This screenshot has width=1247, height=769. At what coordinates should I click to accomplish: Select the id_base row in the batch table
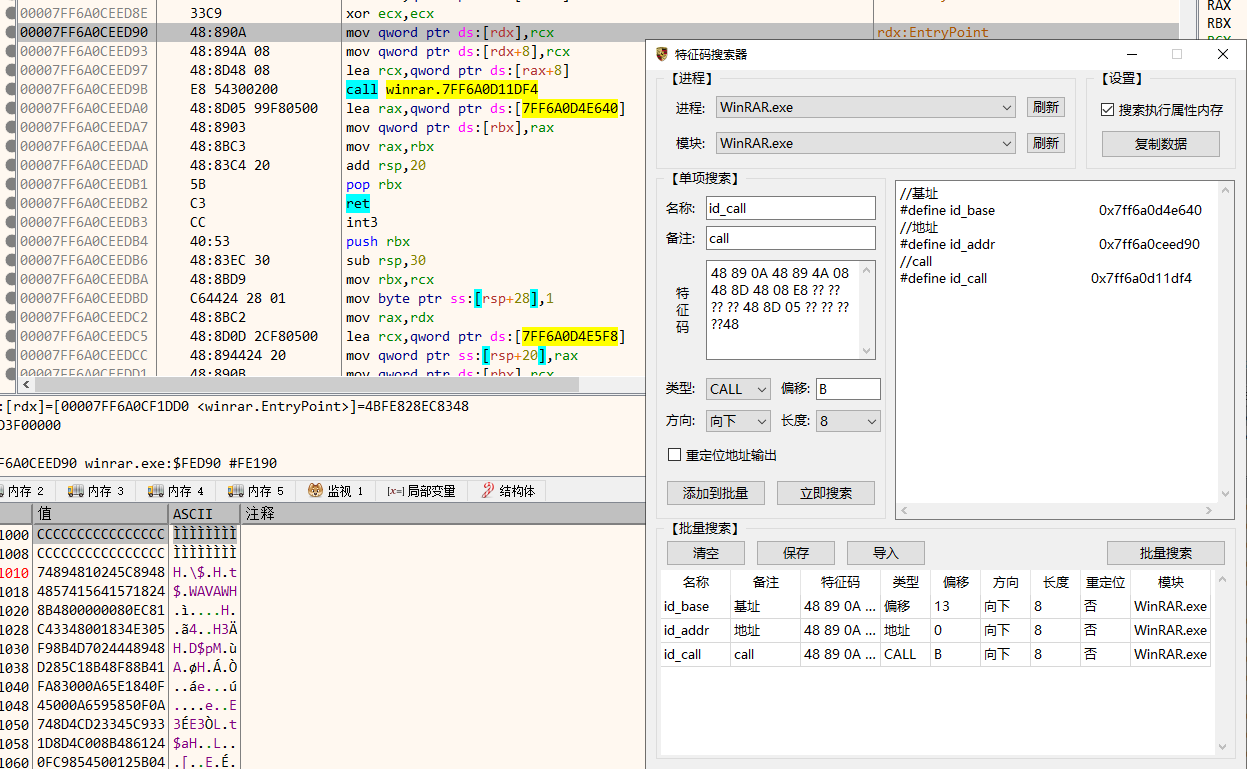(x=935, y=606)
